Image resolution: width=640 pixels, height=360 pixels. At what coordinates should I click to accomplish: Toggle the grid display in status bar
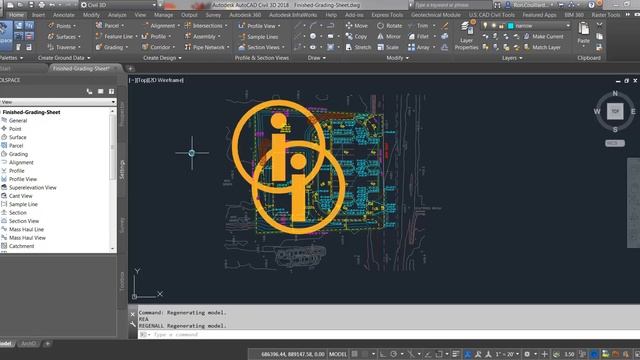355,354
